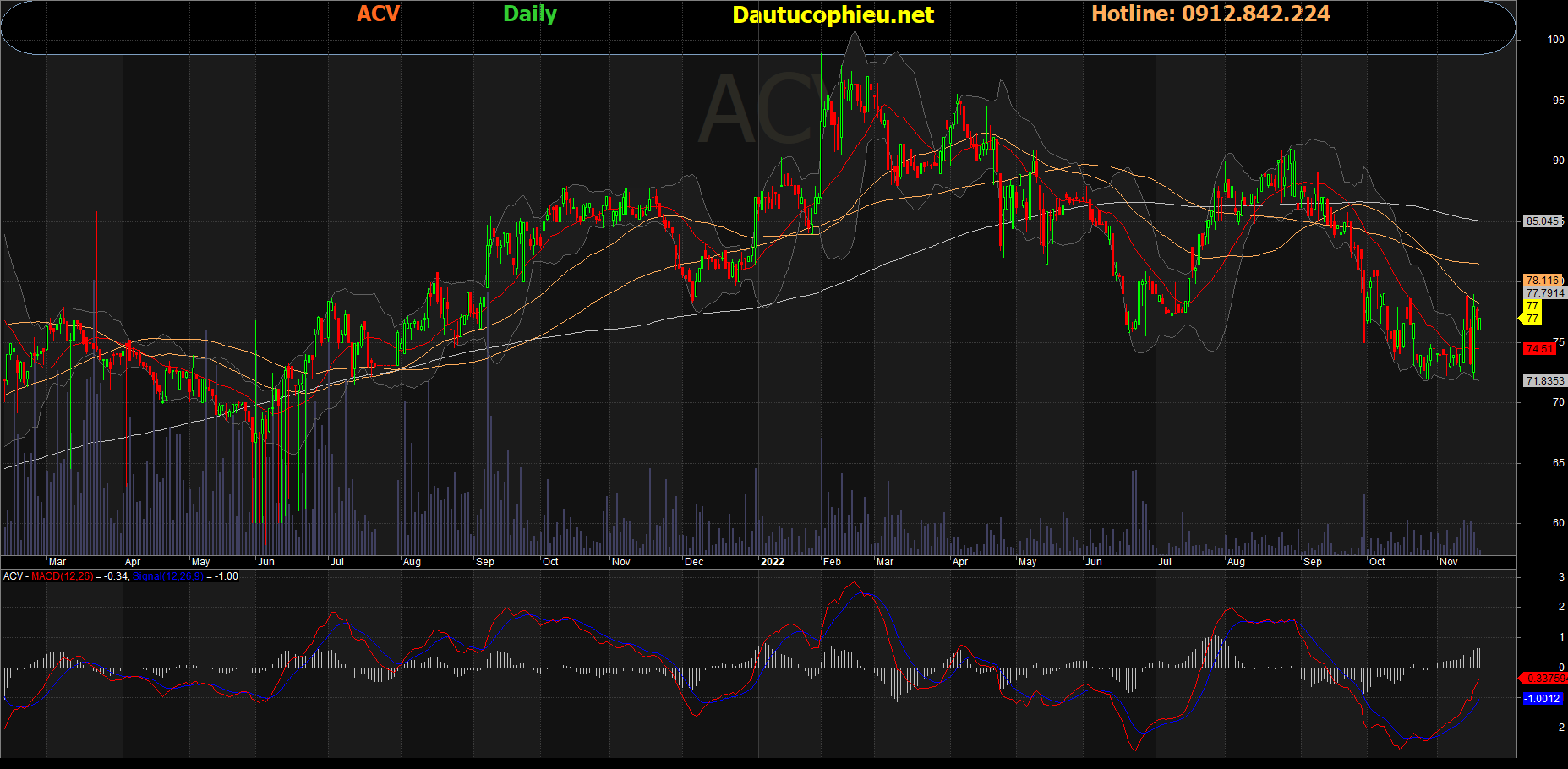Click the 71.8353 lower band price tag
The width and height of the screenshot is (1568, 769).
click(x=1544, y=381)
